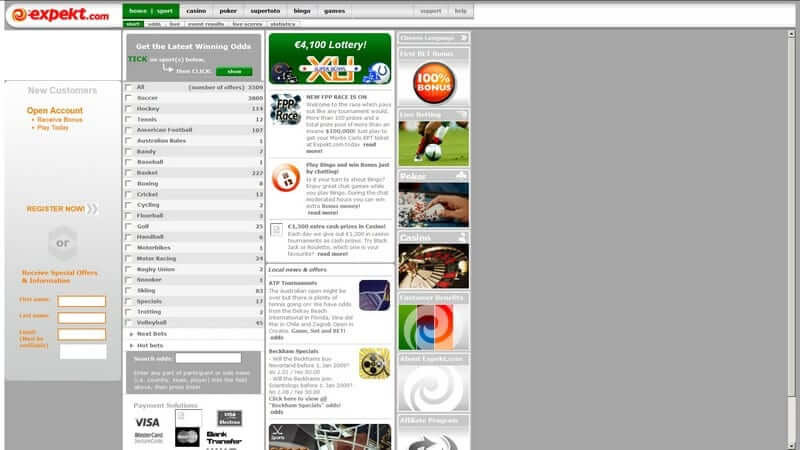Viewport: 800px width, 450px height.
Task: Select the live scores sub-tab
Action: tap(247, 24)
